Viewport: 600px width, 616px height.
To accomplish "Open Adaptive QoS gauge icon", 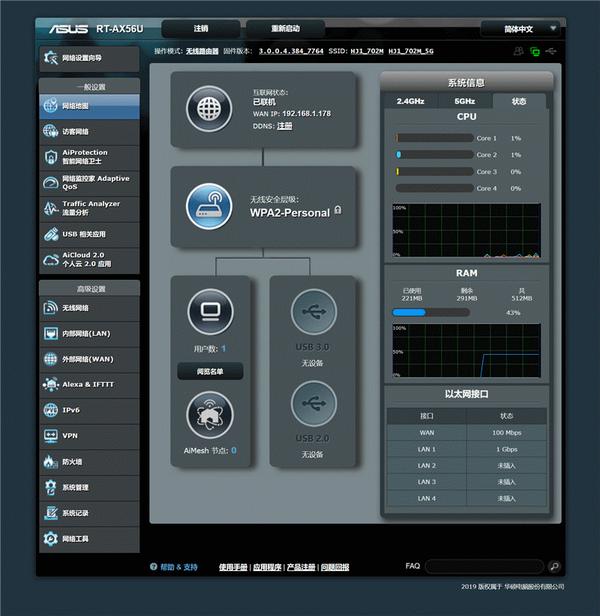I will [x=51, y=182].
